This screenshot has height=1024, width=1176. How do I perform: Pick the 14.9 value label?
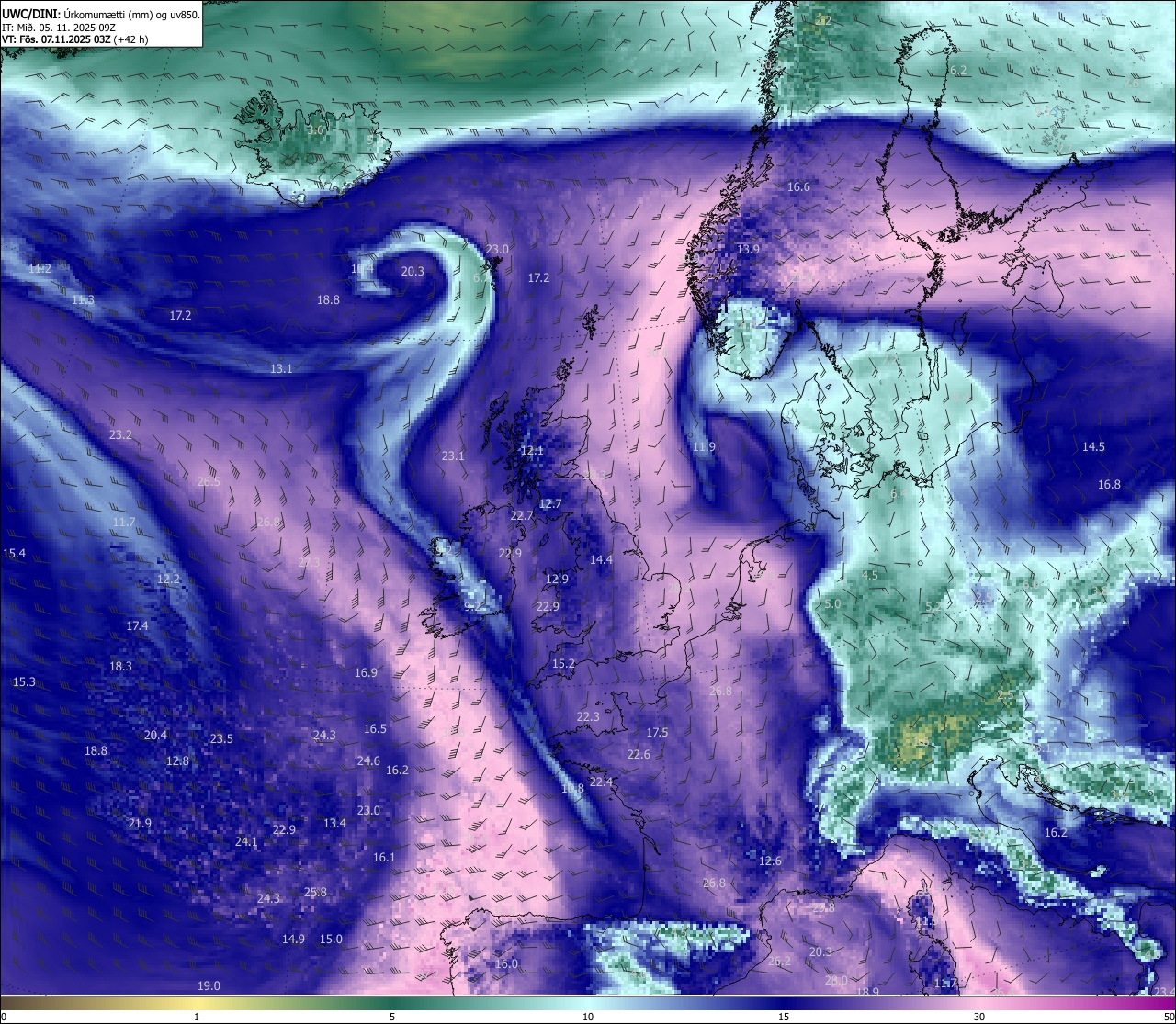pos(293,940)
